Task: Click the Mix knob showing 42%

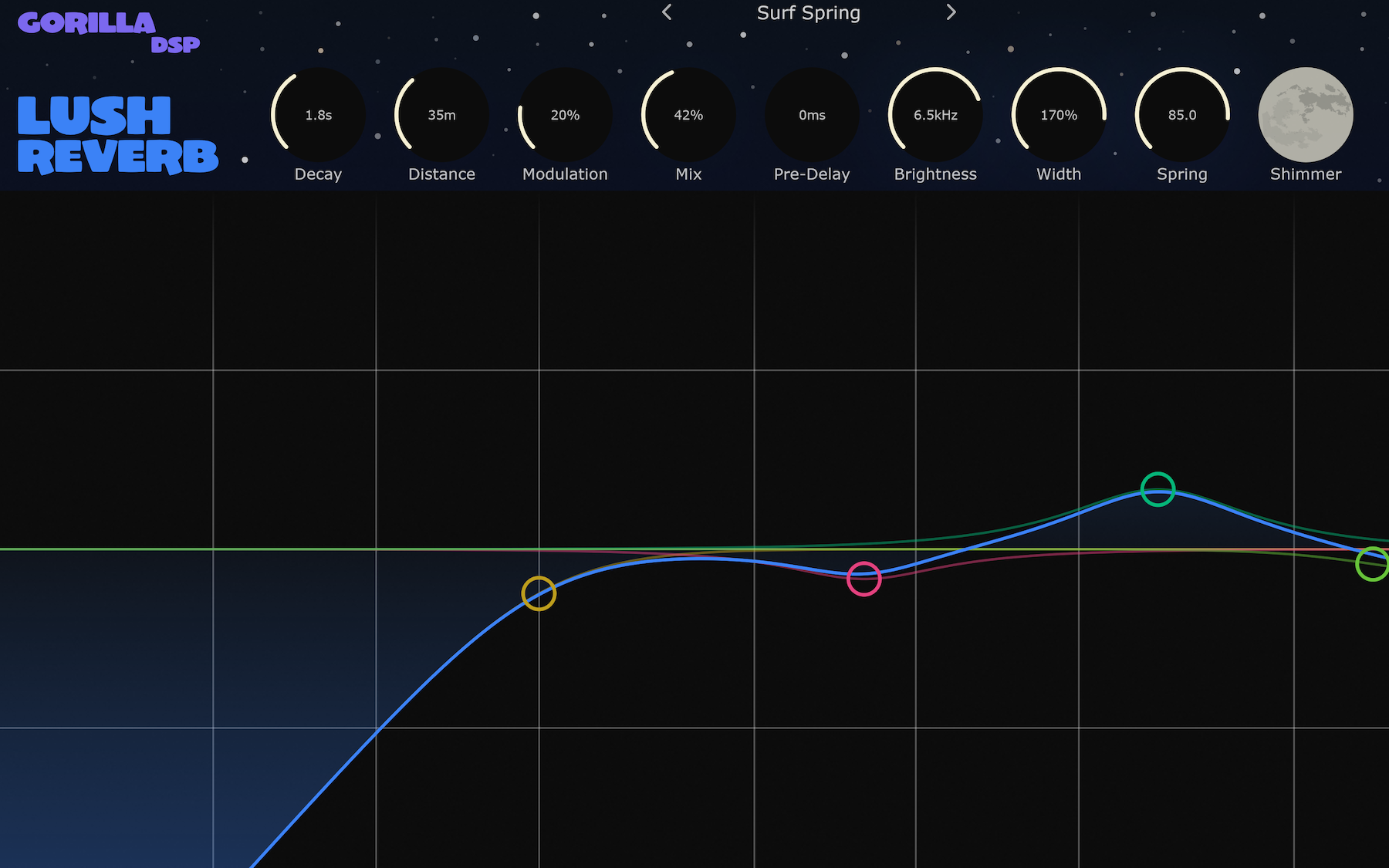Action: point(688,115)
